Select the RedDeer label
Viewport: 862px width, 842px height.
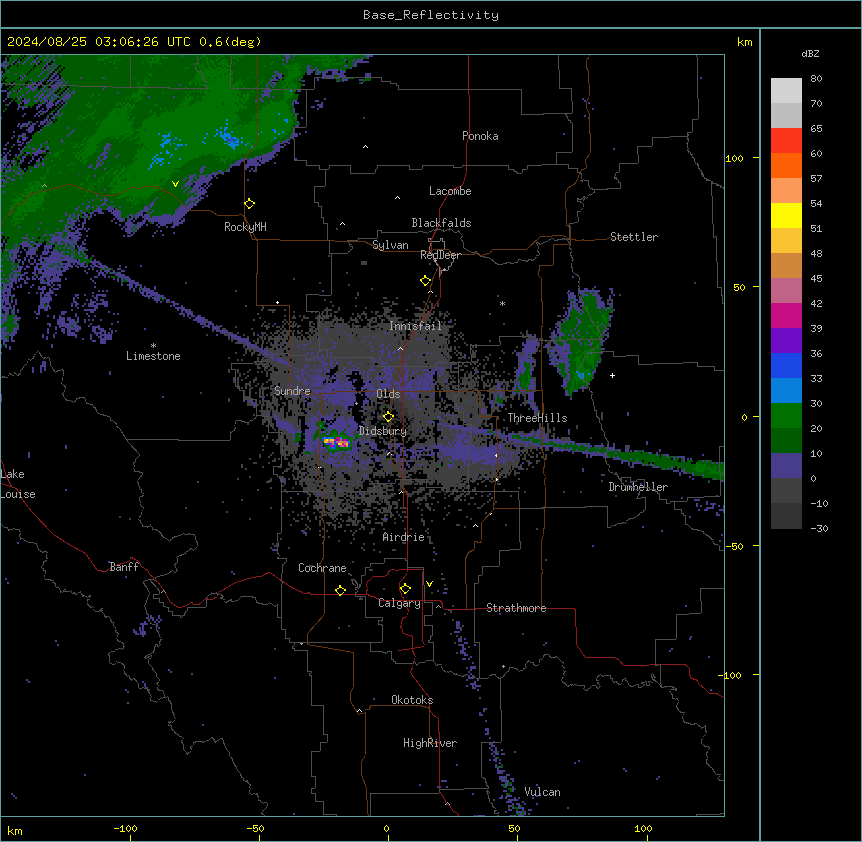(x=440, y=255)
